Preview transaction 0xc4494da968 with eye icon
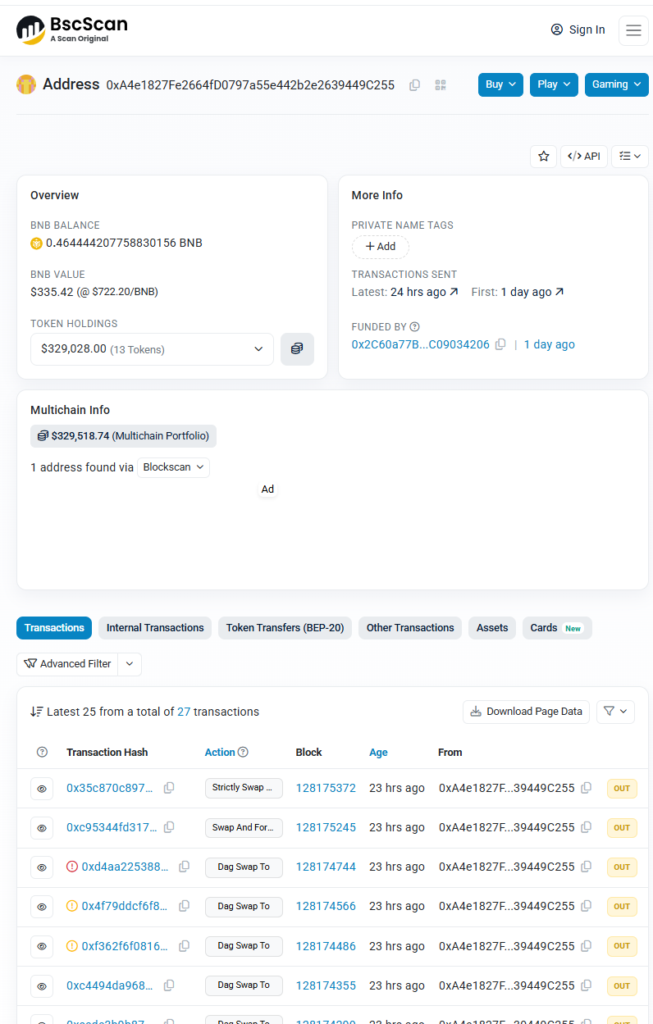This screenshot has height=1024, width=653. point(42,986)
